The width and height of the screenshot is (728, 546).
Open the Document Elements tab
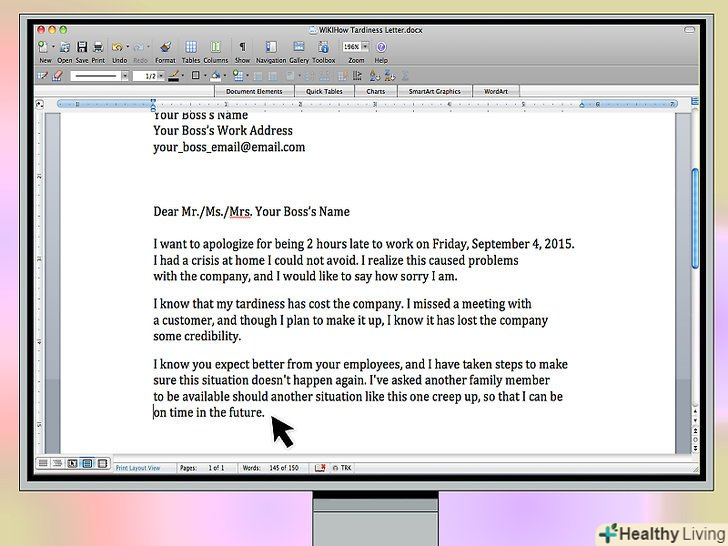click(x=254, y=91)
